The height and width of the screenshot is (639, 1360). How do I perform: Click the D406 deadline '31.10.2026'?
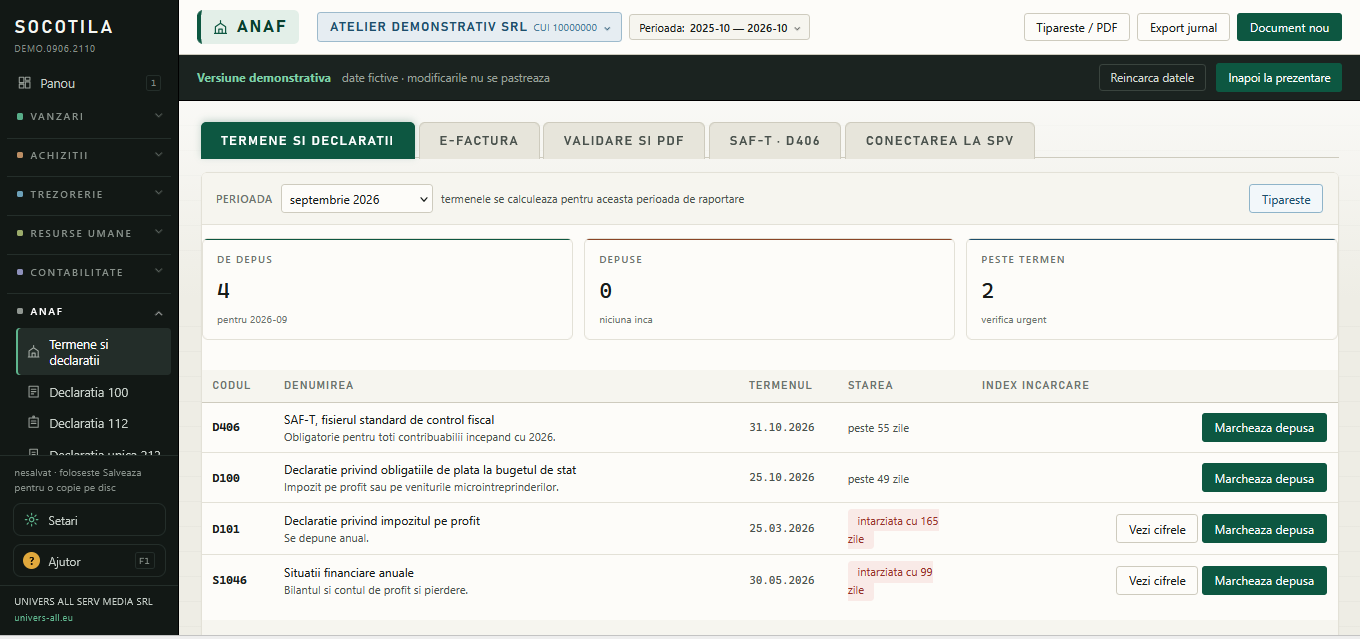782,427
